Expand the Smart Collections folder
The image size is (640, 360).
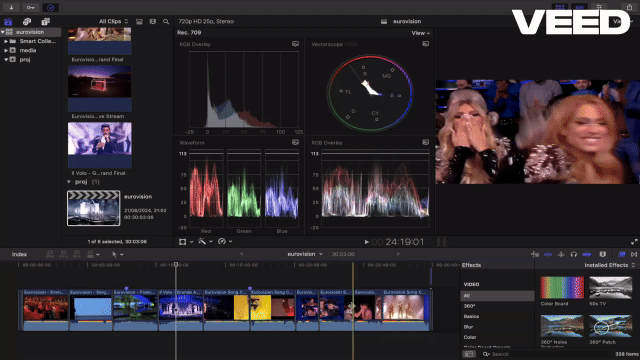click(x=6, y=41)
